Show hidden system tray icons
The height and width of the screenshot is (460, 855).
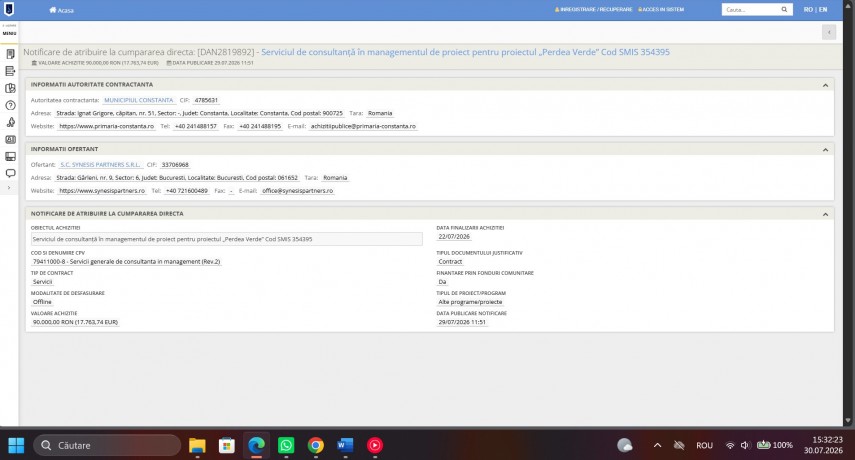click(658, 445)
